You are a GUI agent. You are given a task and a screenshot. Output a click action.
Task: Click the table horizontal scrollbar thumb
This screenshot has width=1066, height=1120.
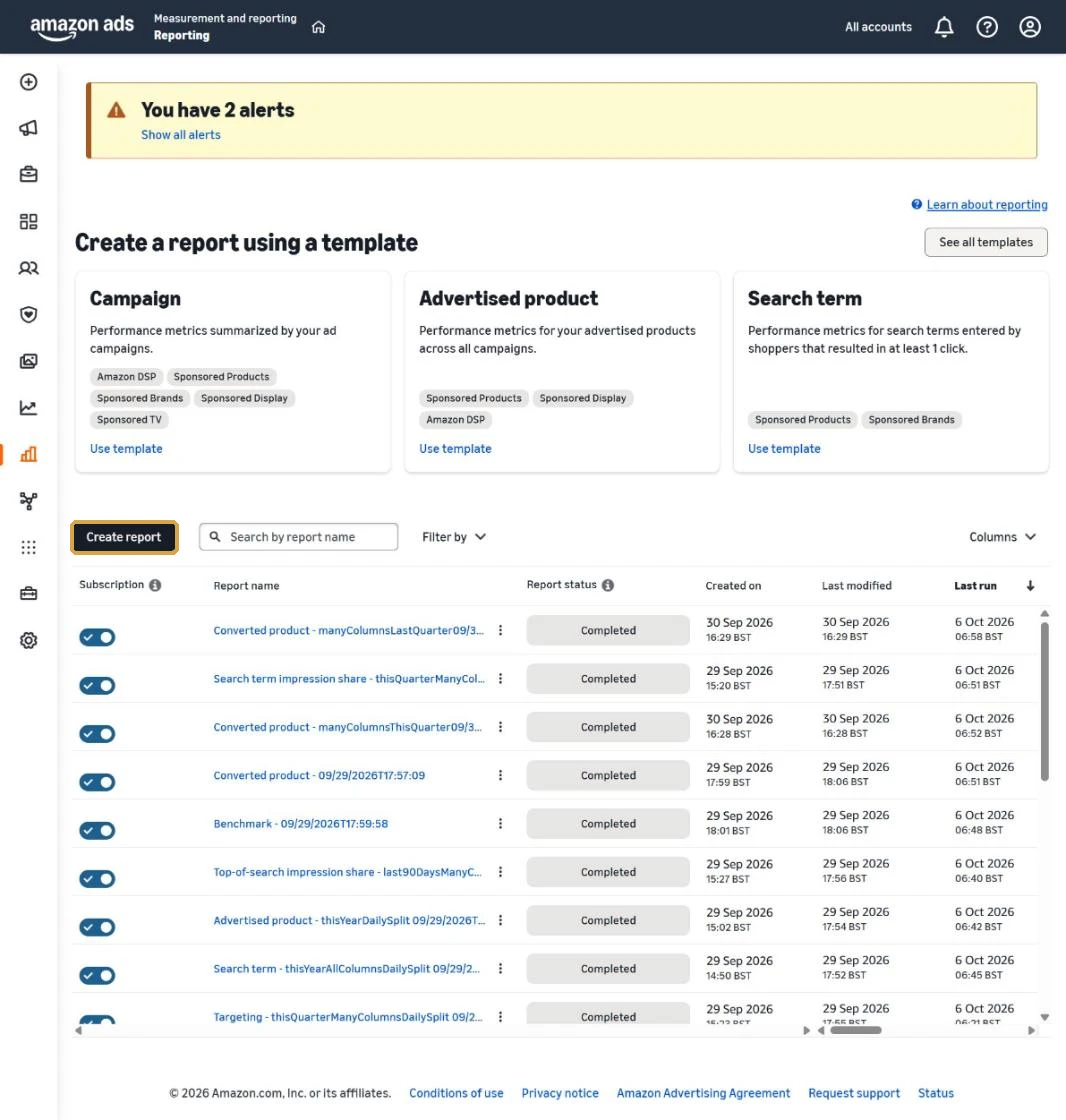click(x=856, y=1030)
